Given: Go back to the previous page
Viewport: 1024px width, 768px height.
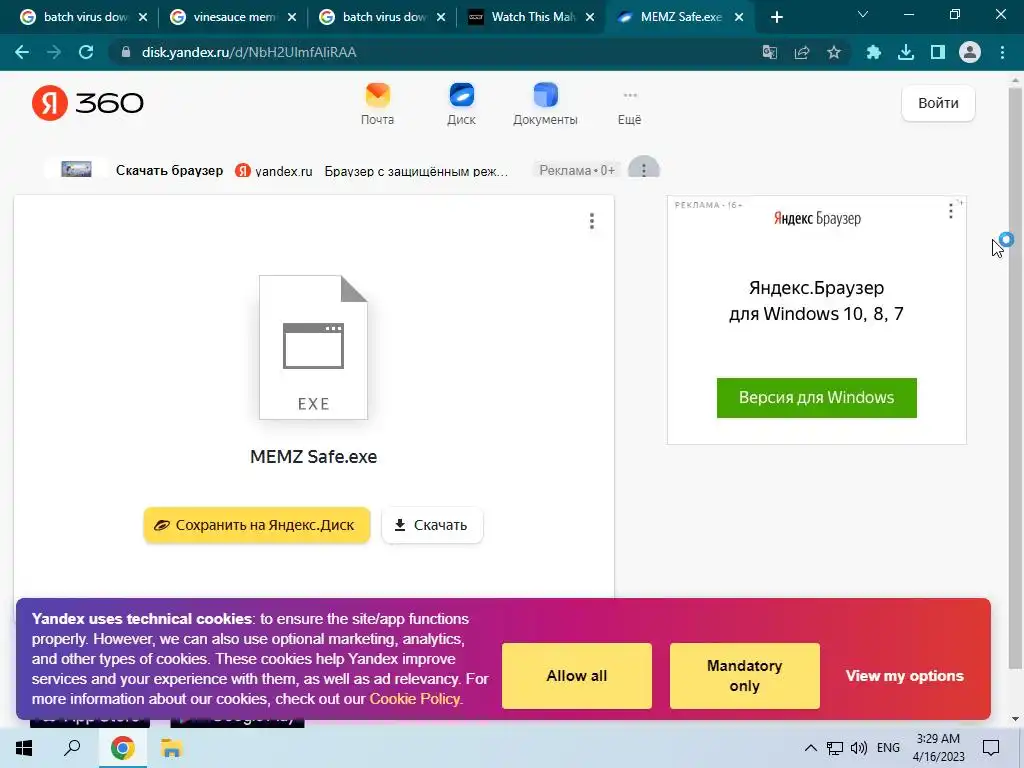Looking at the screenshot, I should pyautogui.click(x=22, y=52).
